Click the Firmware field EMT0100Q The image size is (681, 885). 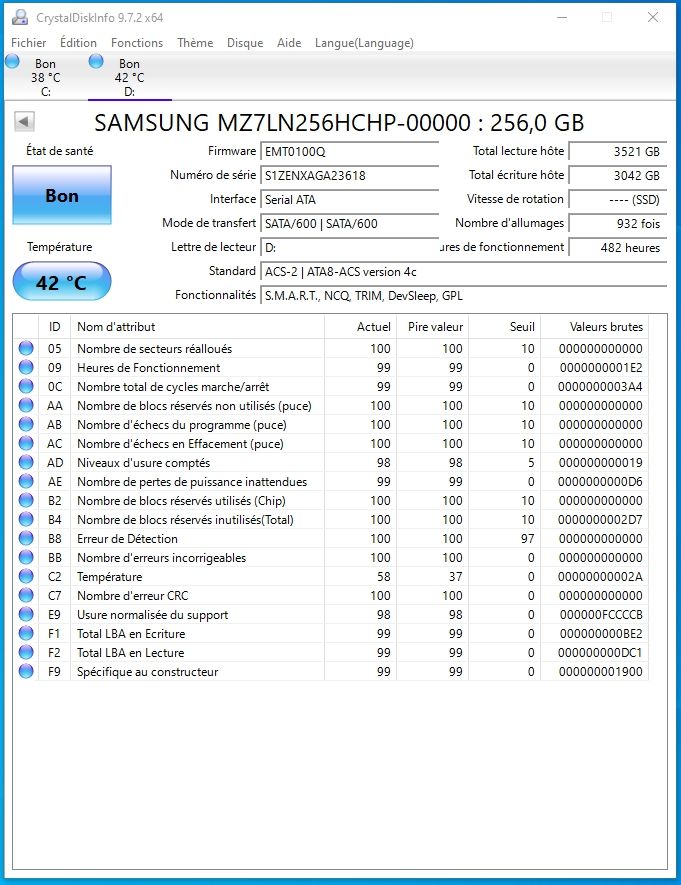(x=349, y=151)
